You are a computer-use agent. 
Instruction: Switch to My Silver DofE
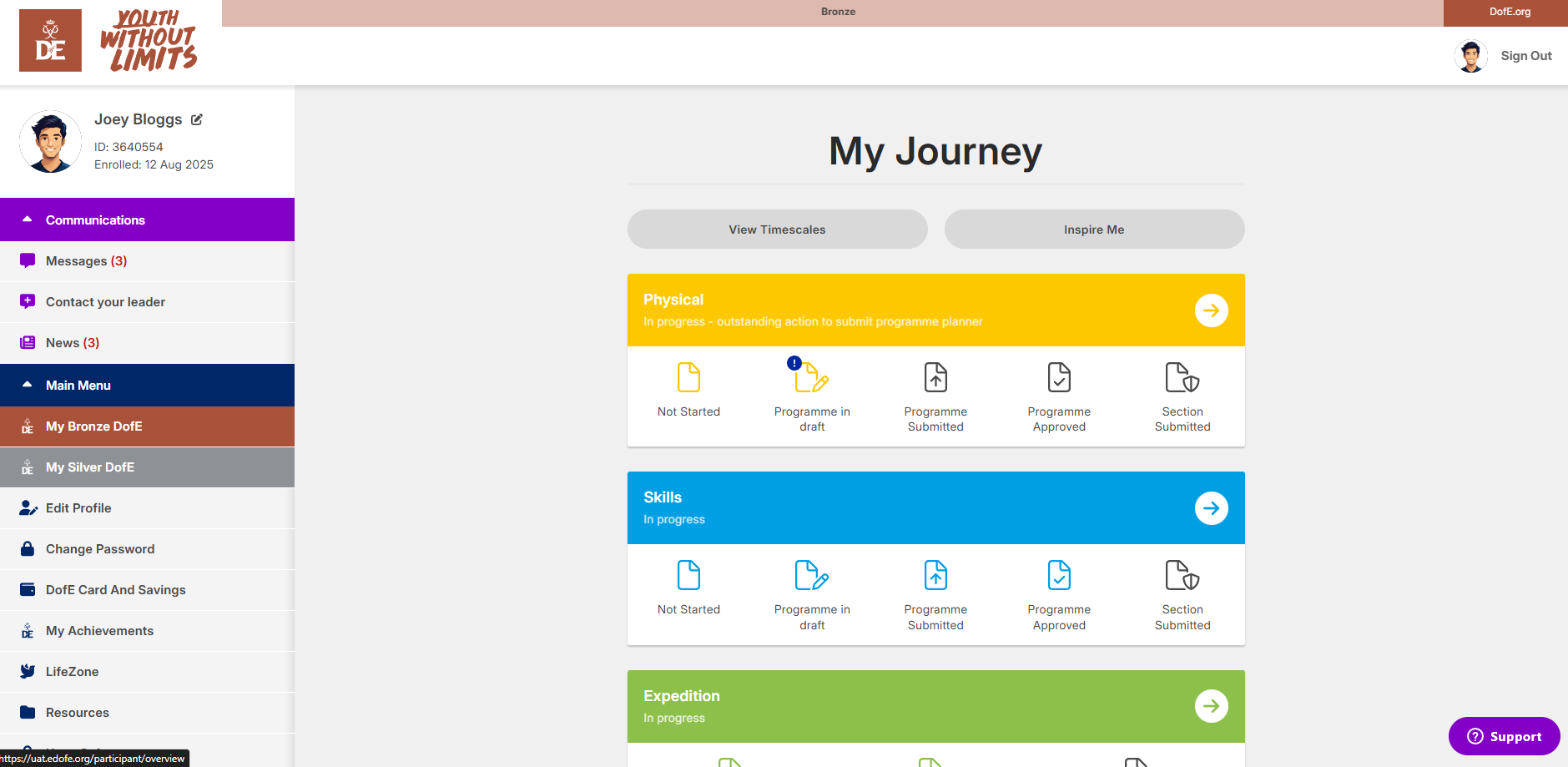[90, 467]
